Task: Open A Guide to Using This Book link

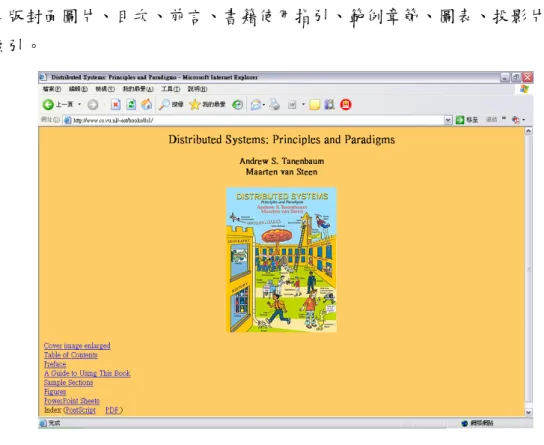Action: pyautogui.click(x=87, y=373)
